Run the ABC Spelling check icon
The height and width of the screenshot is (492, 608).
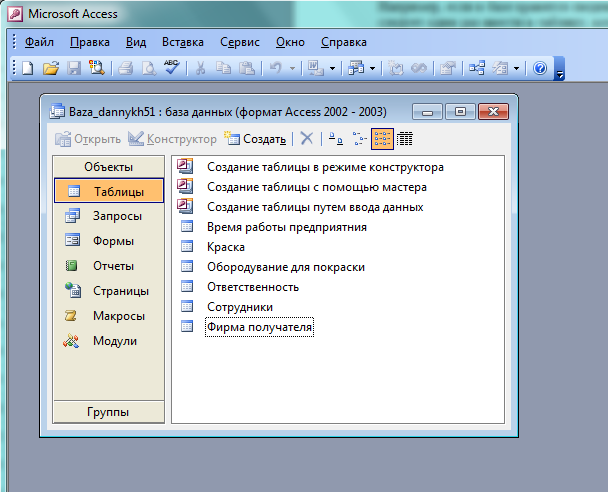[172, 67]
